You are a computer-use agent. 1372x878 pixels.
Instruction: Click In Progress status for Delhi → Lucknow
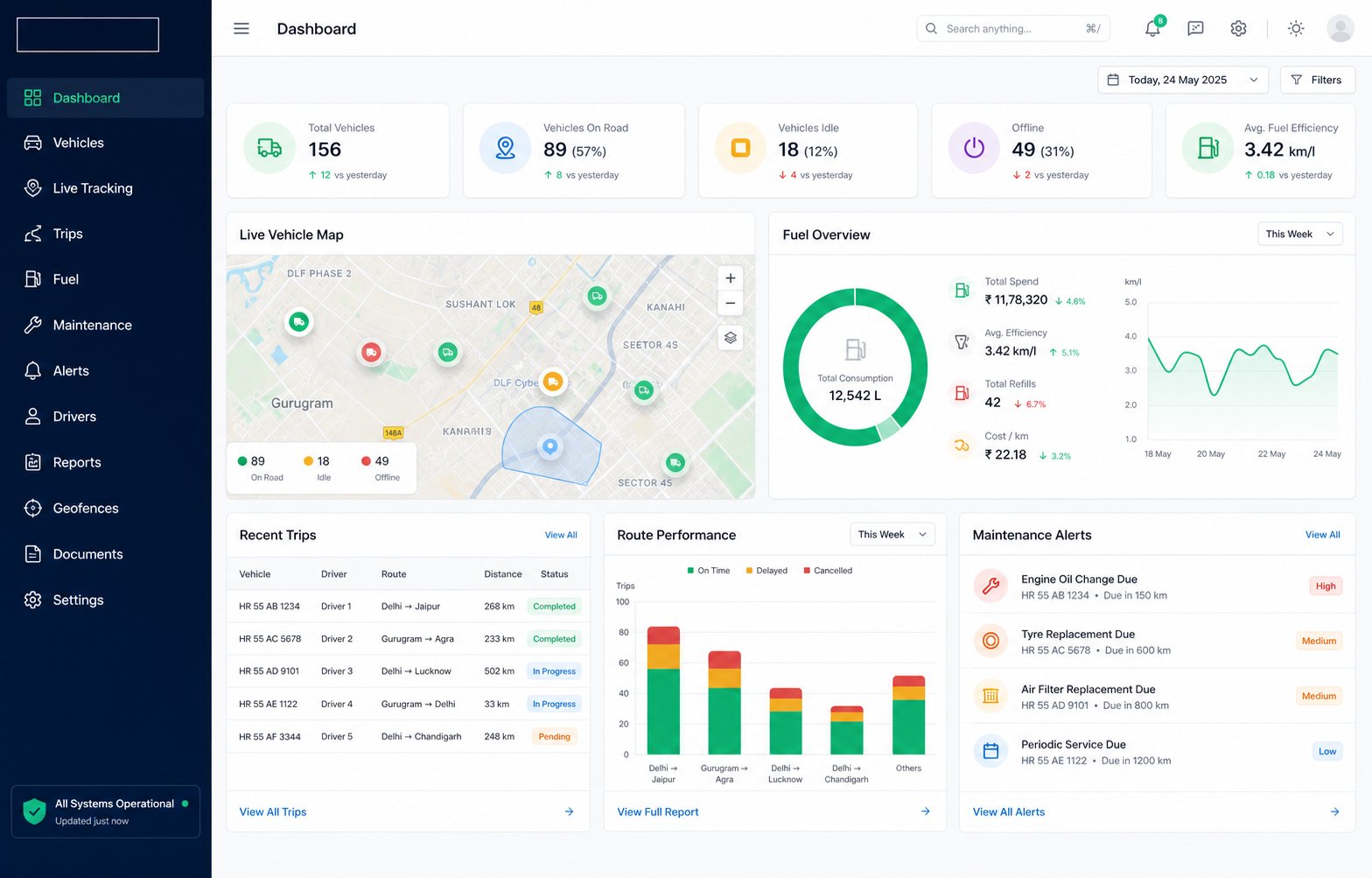coord(554,671)
